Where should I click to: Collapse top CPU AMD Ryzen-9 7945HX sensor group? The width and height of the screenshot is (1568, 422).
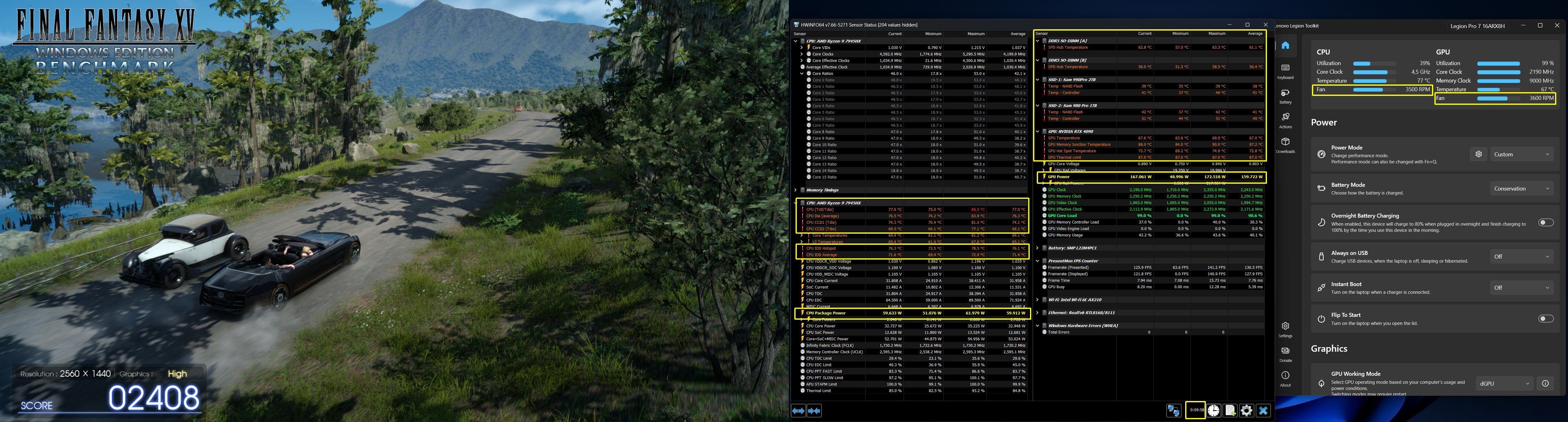click(796, 41)
